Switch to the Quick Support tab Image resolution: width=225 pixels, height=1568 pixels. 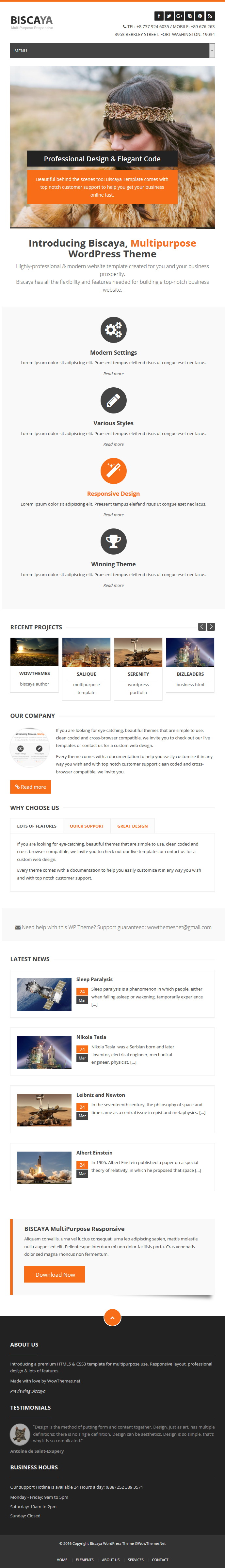(x=87, y=826)
